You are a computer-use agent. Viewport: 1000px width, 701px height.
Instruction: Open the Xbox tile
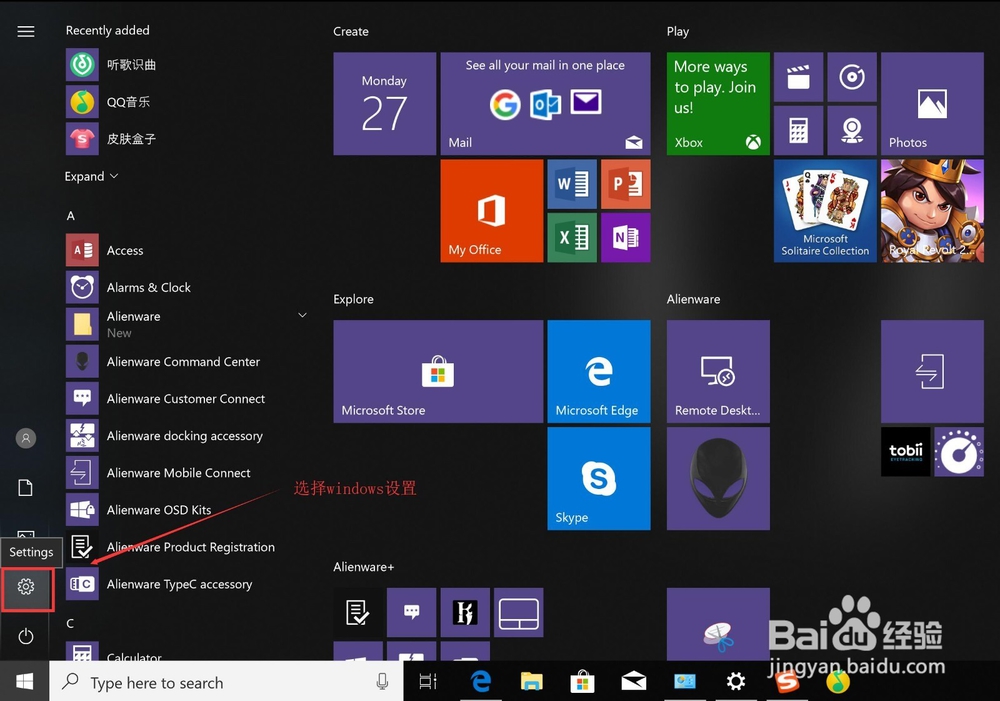tap(718, 103)
